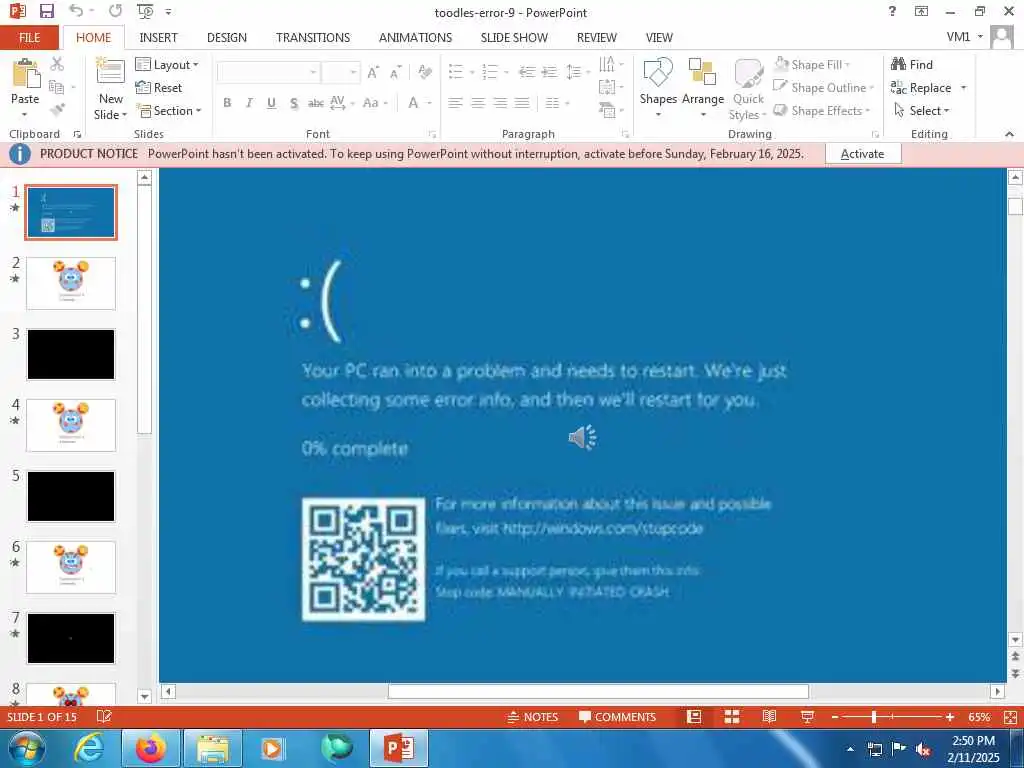Click the Slide Show icon in status bar
1024x768 pixels.
click(808, 717)
